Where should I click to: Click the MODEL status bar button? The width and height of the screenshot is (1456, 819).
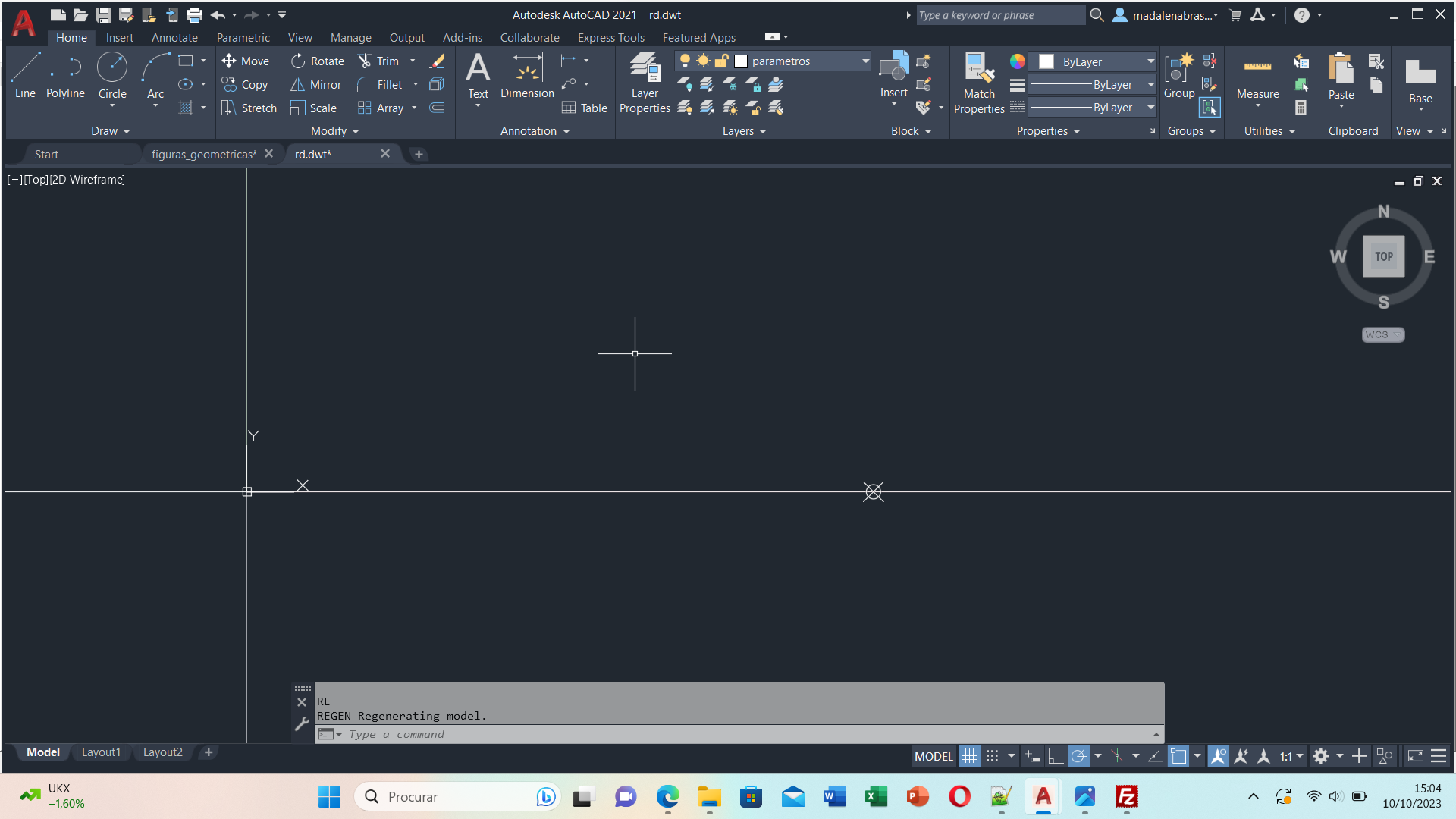point(934,756)
